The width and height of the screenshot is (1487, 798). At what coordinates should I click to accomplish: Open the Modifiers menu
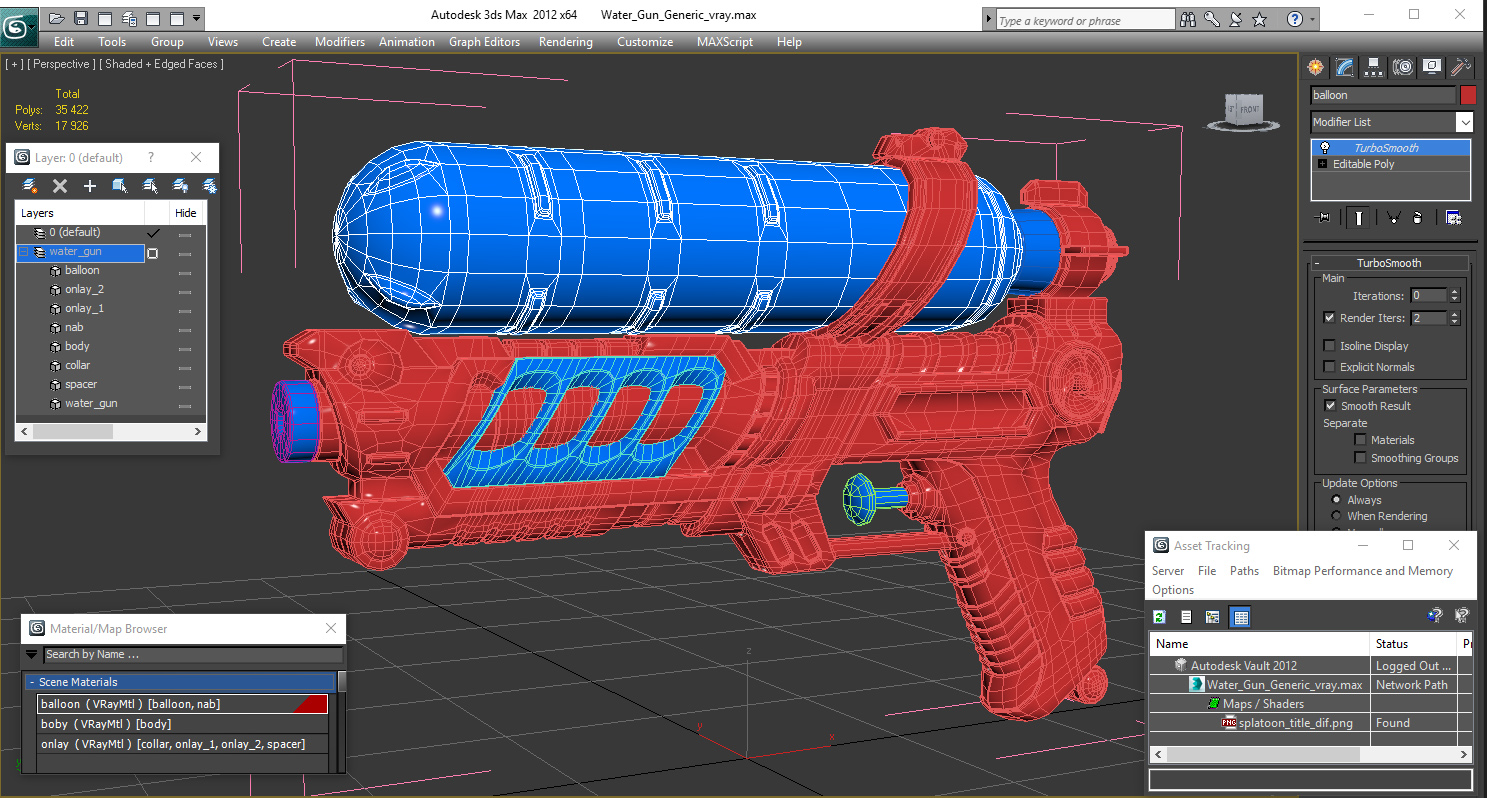pos(340,42)
